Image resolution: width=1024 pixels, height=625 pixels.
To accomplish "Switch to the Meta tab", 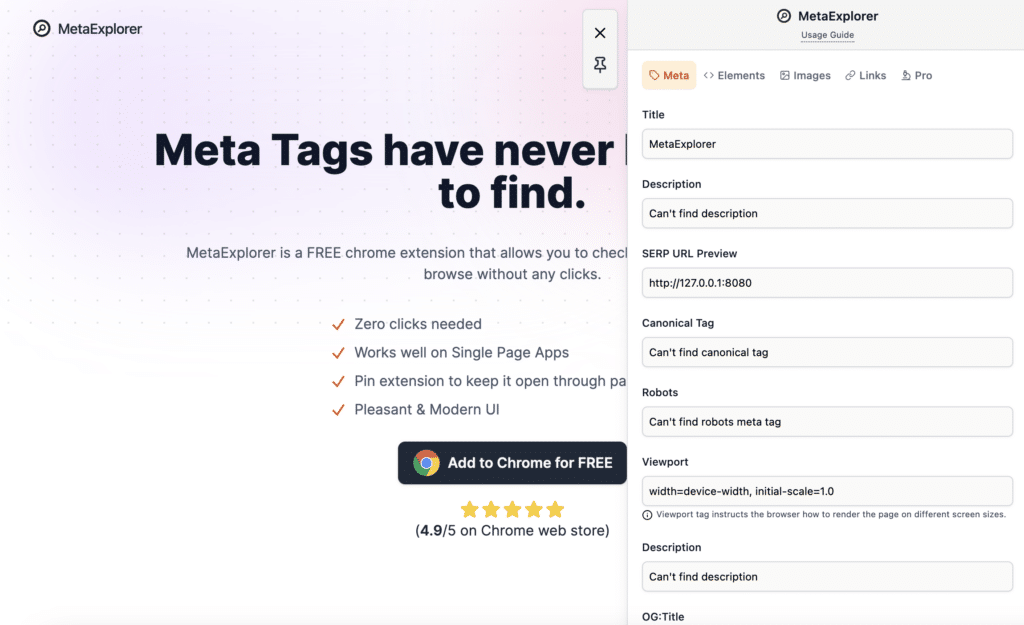I will (x=669, y=75).
